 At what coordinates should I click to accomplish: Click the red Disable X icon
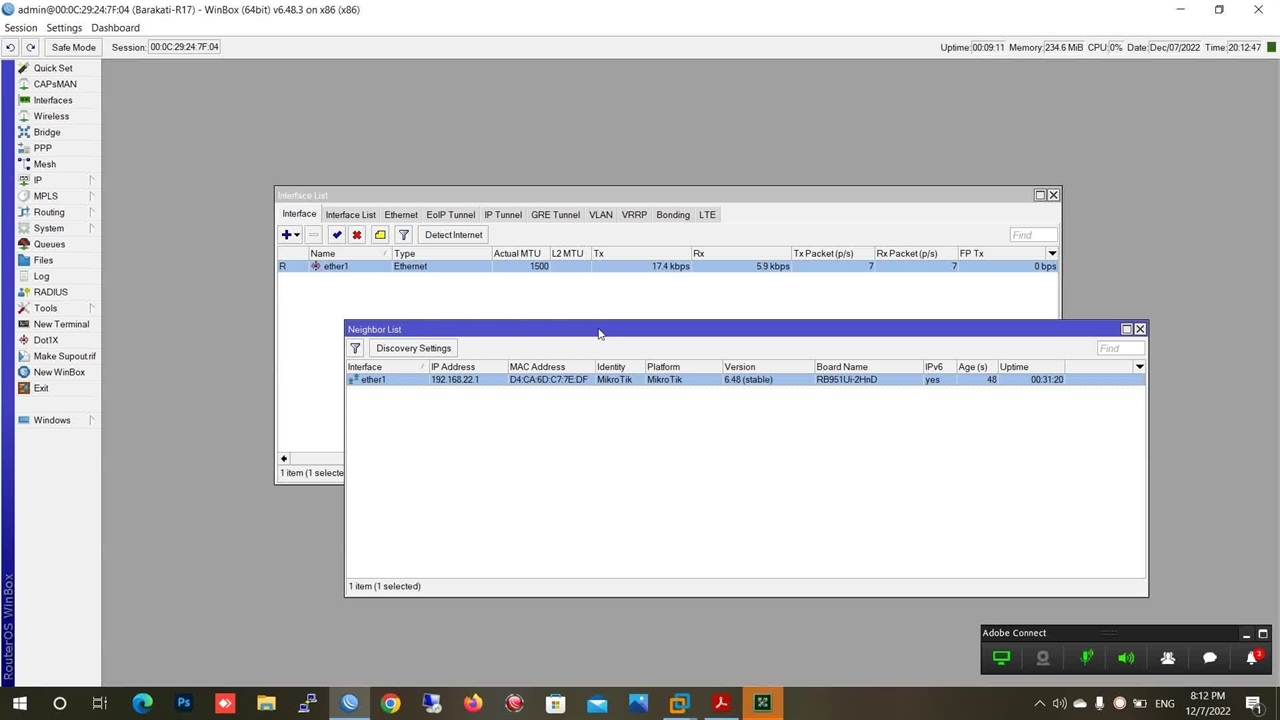(x=356, y=235)
